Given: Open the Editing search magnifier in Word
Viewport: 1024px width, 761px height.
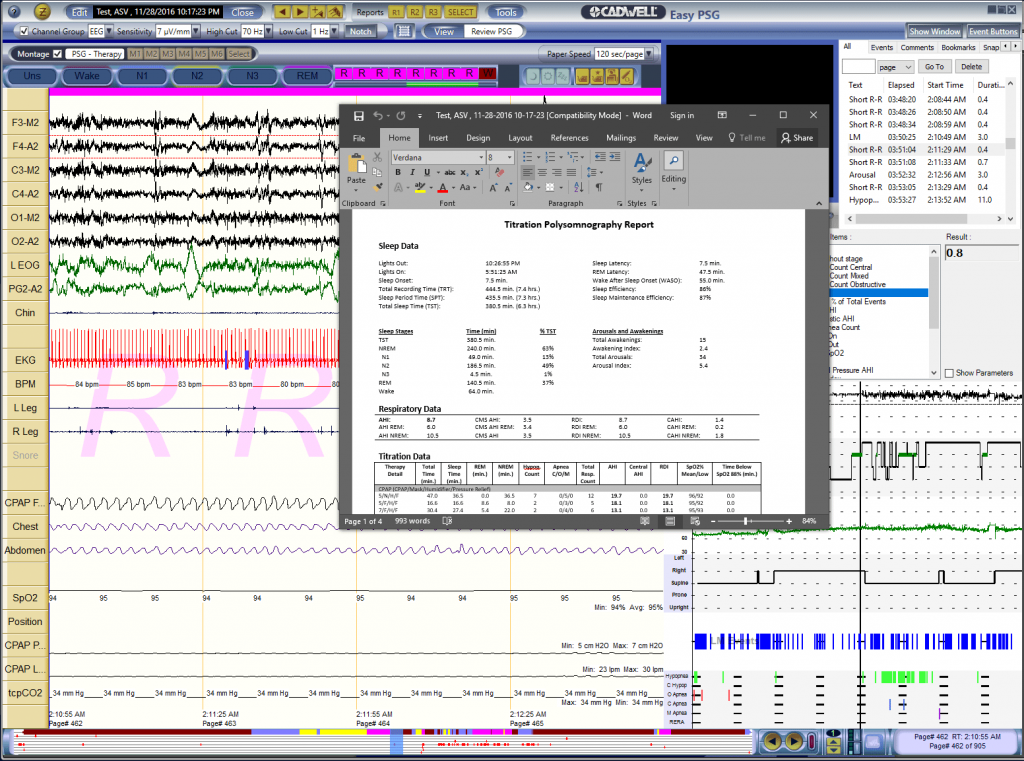Looking at the screenshot, I should coord(674,159).
